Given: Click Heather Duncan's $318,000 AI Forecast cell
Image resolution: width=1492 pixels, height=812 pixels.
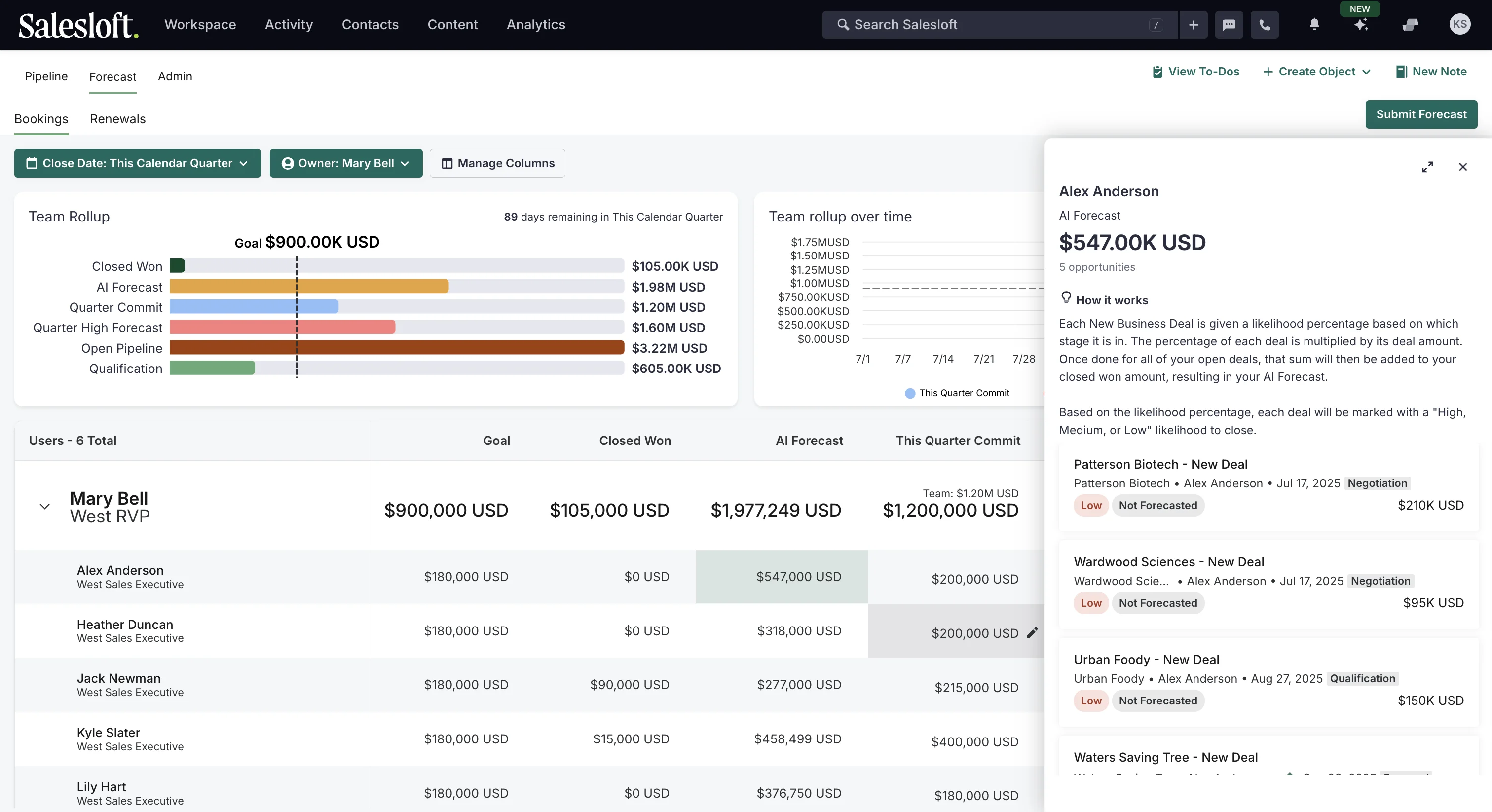Looking at the screenshot, I should (782, 631).
